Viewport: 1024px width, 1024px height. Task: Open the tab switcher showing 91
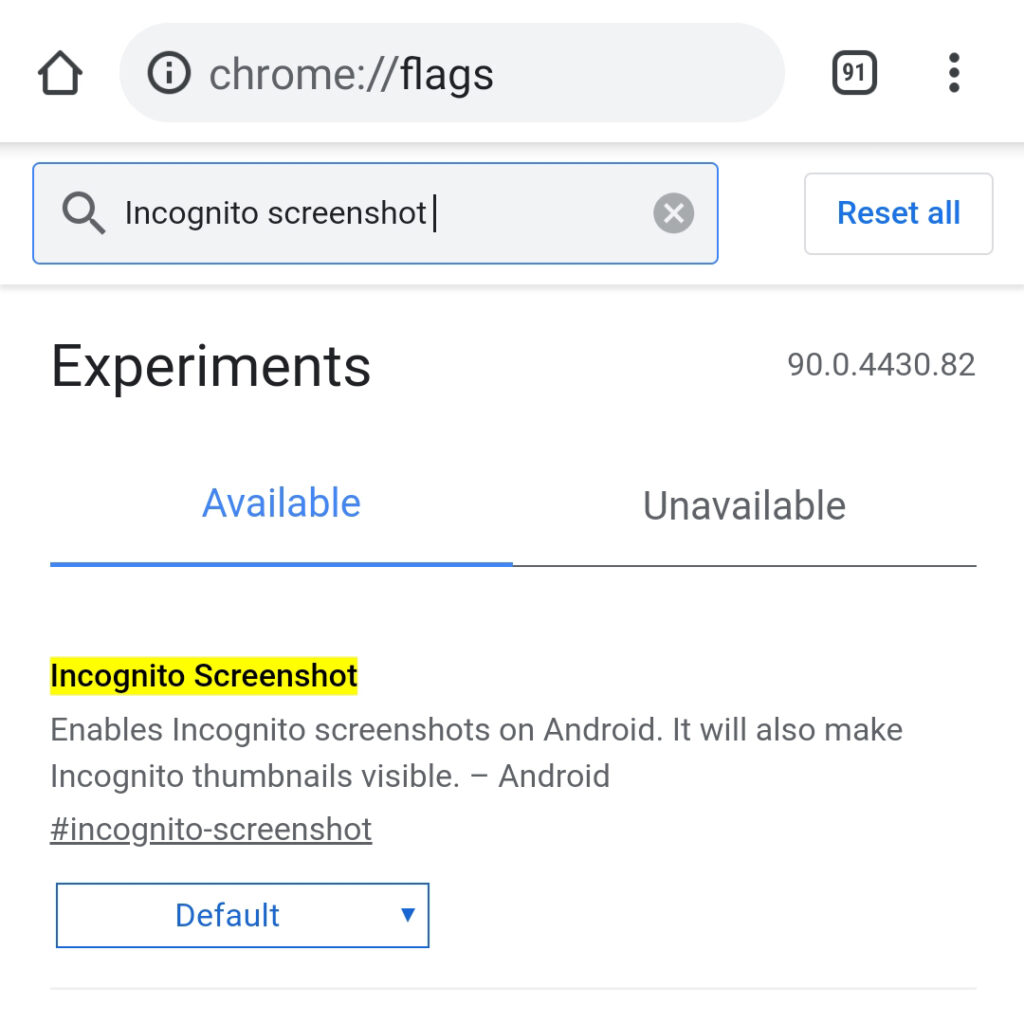(x=854, y=72)
